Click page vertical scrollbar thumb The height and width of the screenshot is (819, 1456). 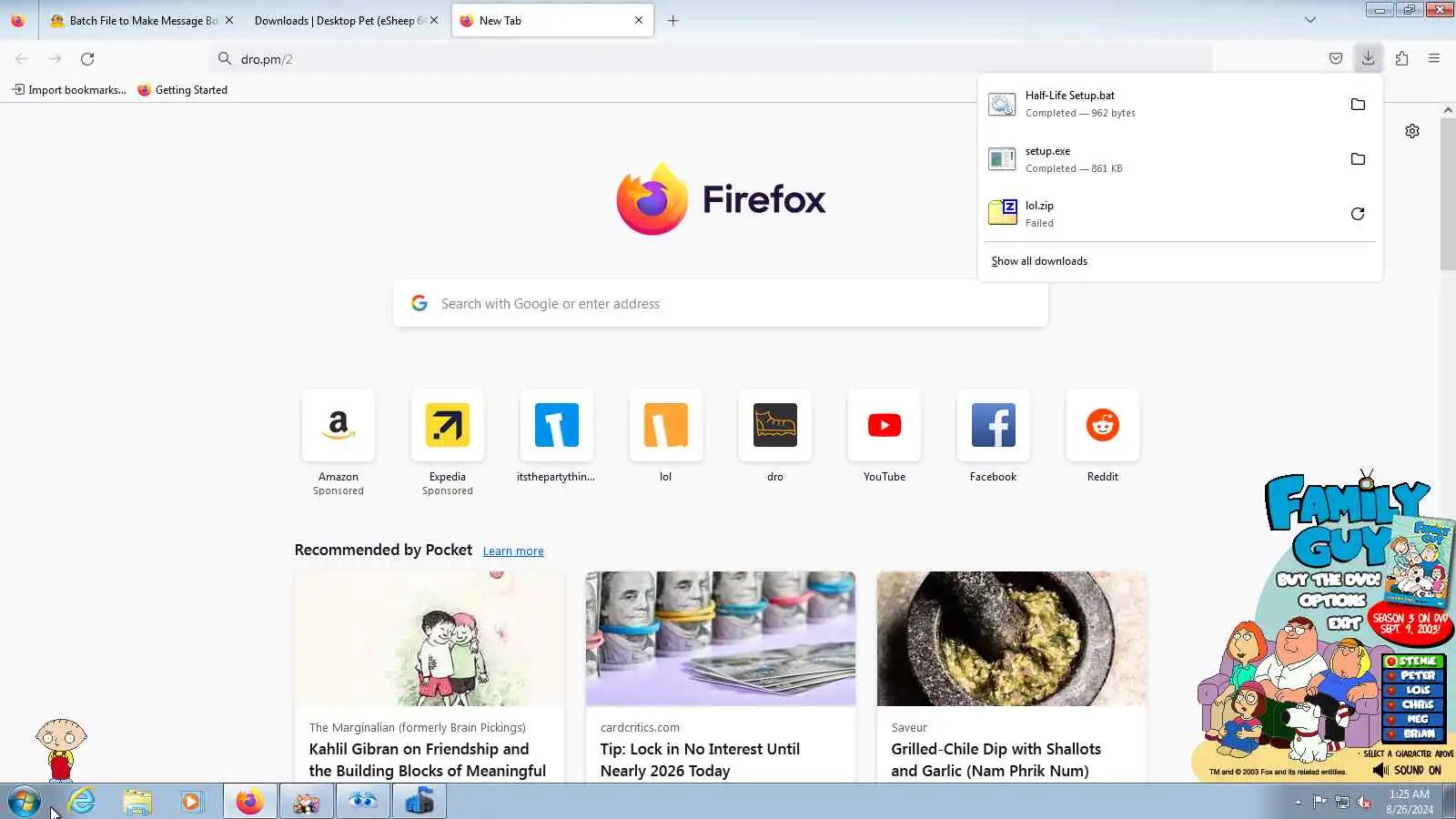click(1448, 194)
